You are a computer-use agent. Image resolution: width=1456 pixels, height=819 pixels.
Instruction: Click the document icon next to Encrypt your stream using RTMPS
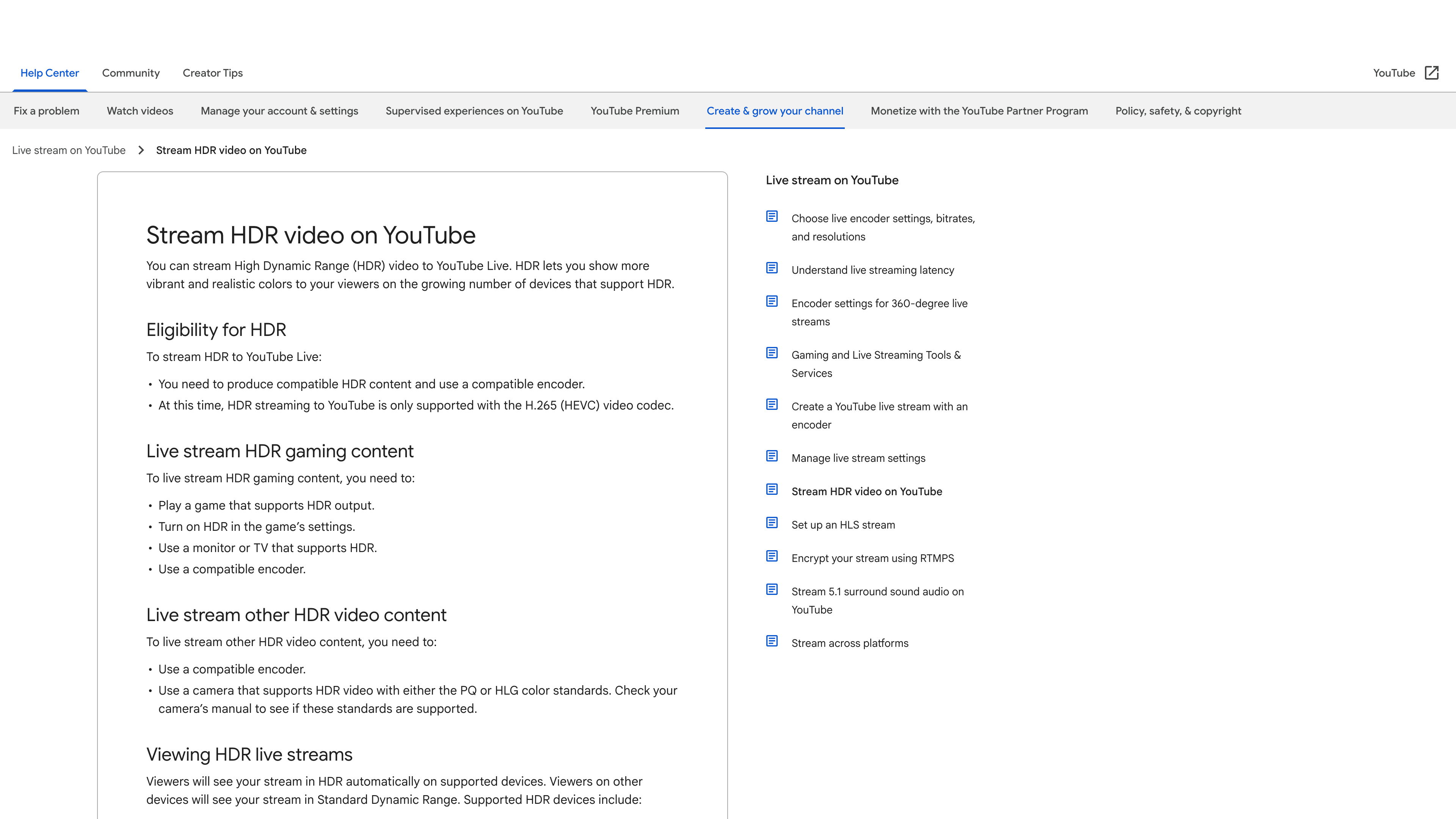click(x=772, y=556)
